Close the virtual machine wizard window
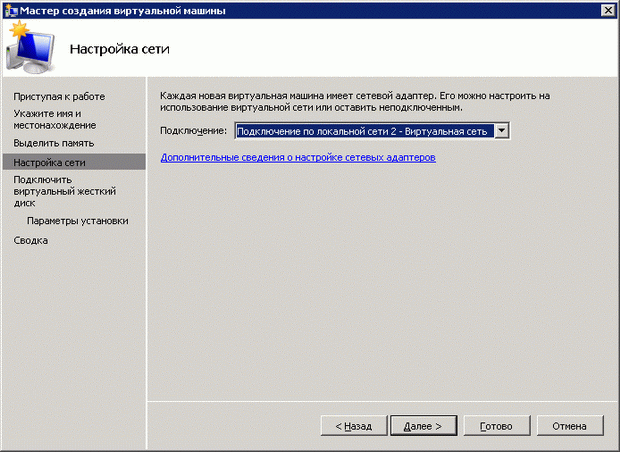 pyautogui.click(x=607, y=10)
